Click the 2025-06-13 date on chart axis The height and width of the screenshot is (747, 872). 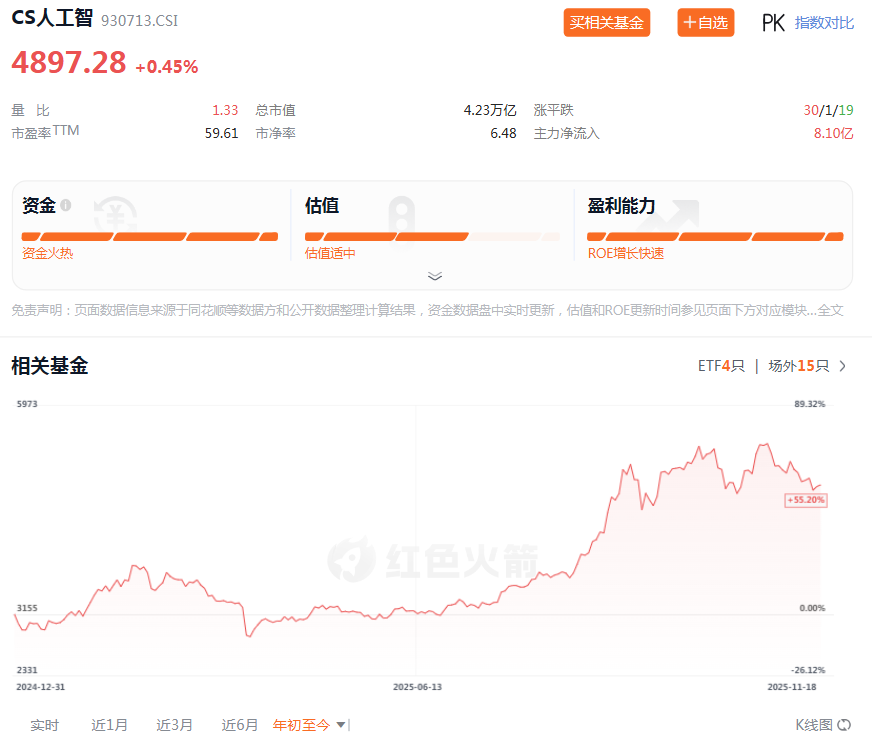point(418,687)
